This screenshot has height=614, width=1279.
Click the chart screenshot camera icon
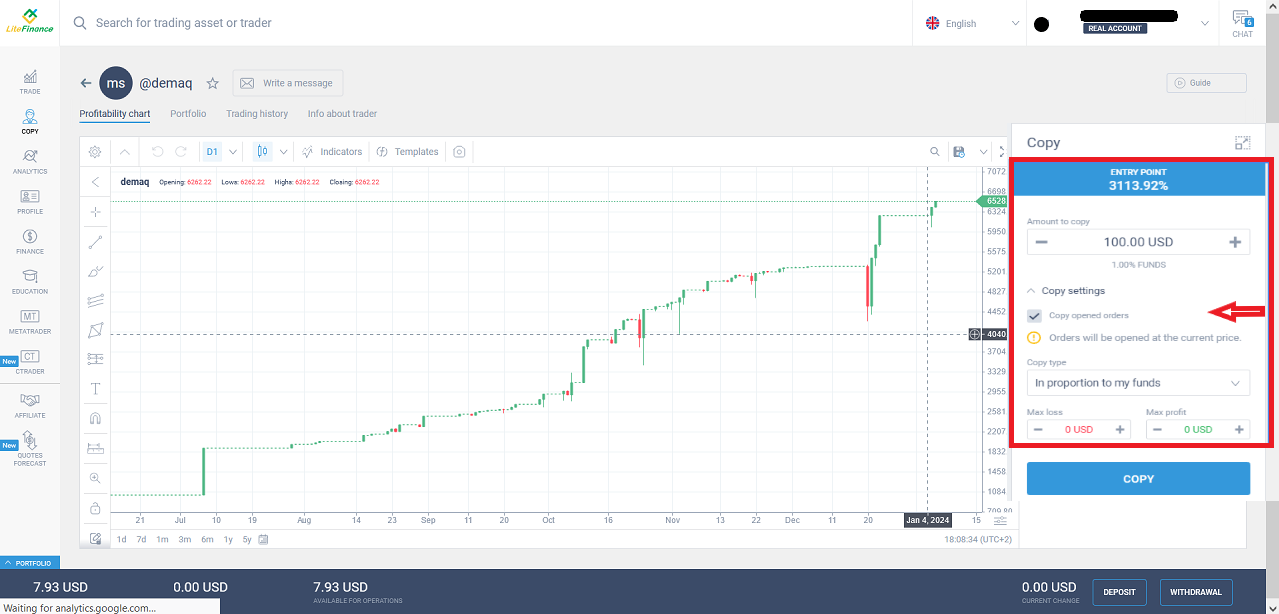coord(459,152)
